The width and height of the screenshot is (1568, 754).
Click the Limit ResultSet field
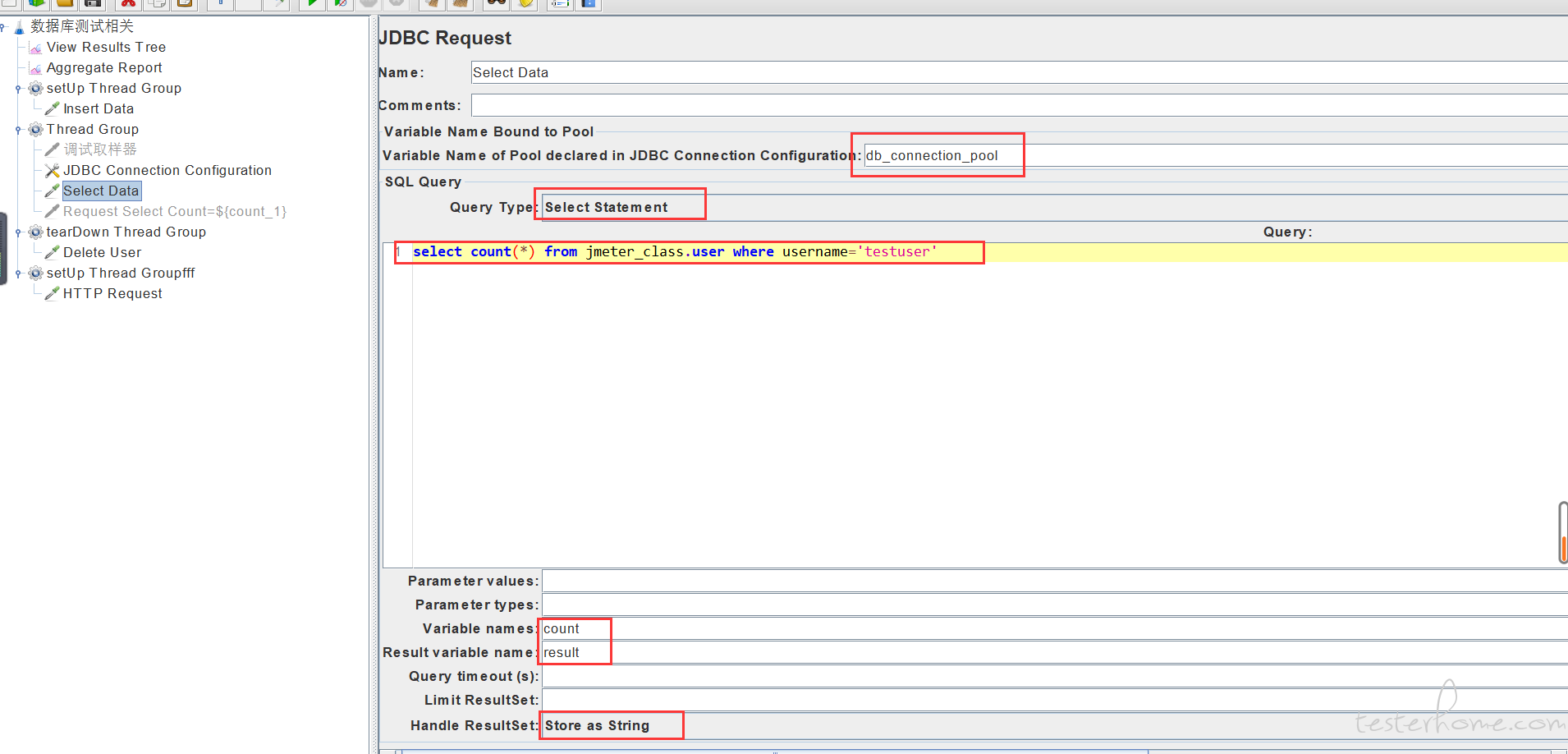click(1055, 700)
